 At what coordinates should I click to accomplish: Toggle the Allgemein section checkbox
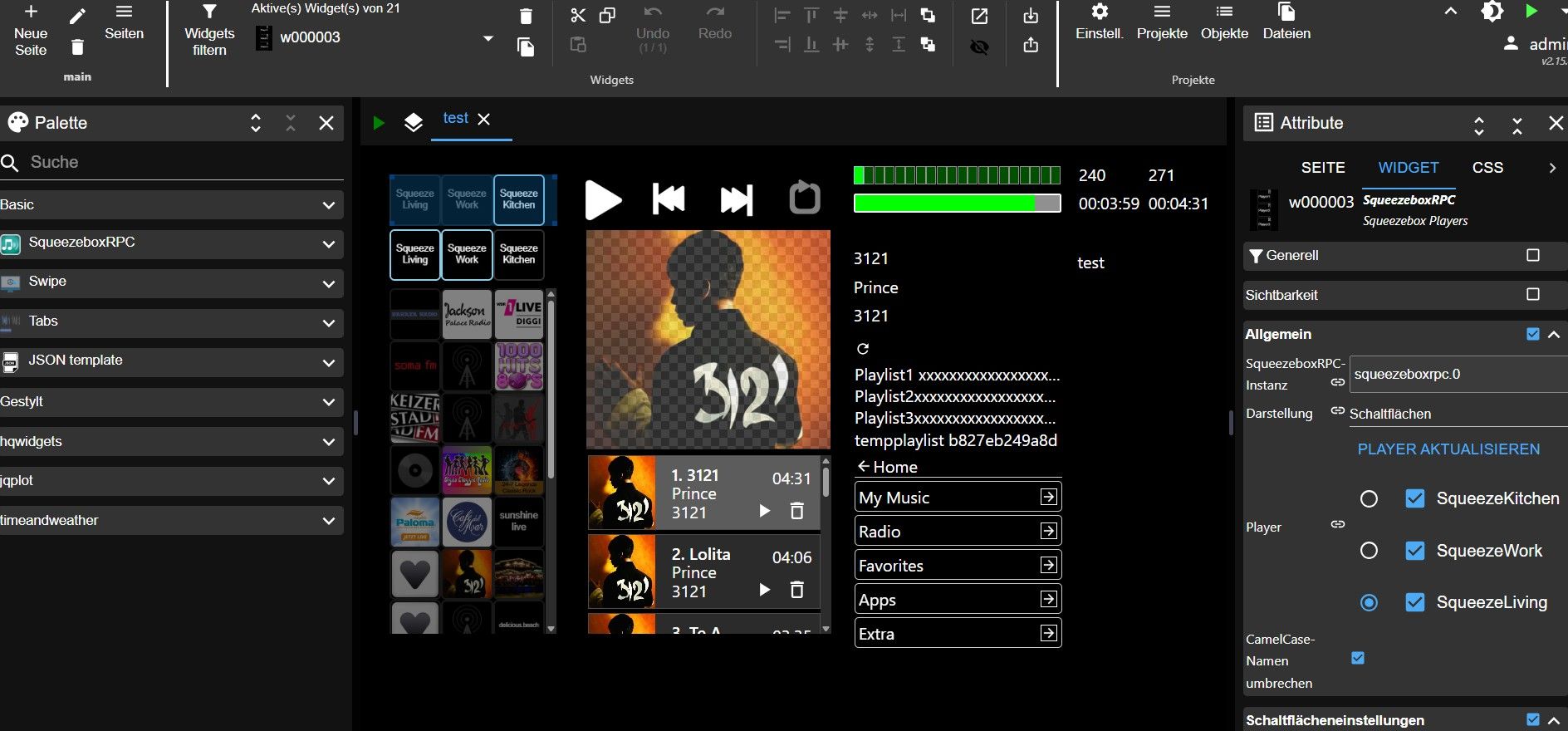click(1533, 334)
